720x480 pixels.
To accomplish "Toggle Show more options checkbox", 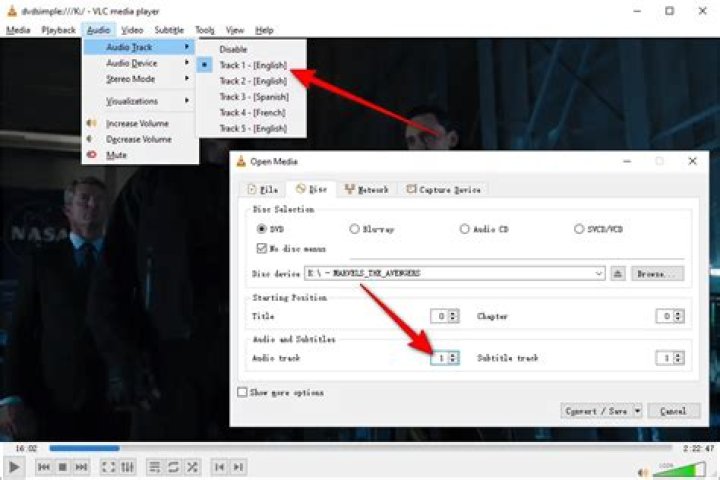I will (242, 392).
